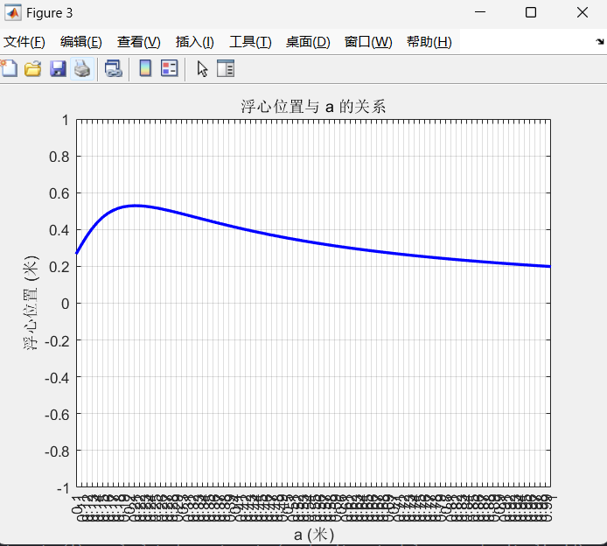The image size is (607, 546).
Task: Expand the 查看(V) menu
Action: (x=138, y=42)
